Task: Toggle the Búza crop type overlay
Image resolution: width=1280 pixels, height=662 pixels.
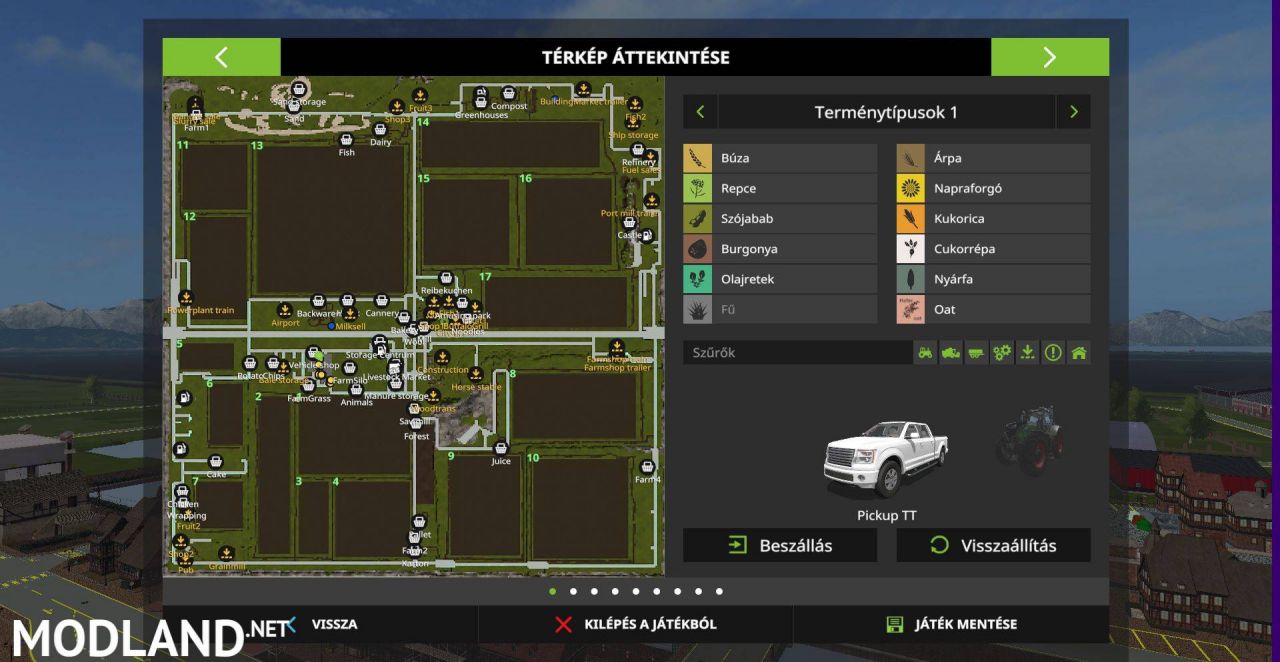Action: point(780,158)
